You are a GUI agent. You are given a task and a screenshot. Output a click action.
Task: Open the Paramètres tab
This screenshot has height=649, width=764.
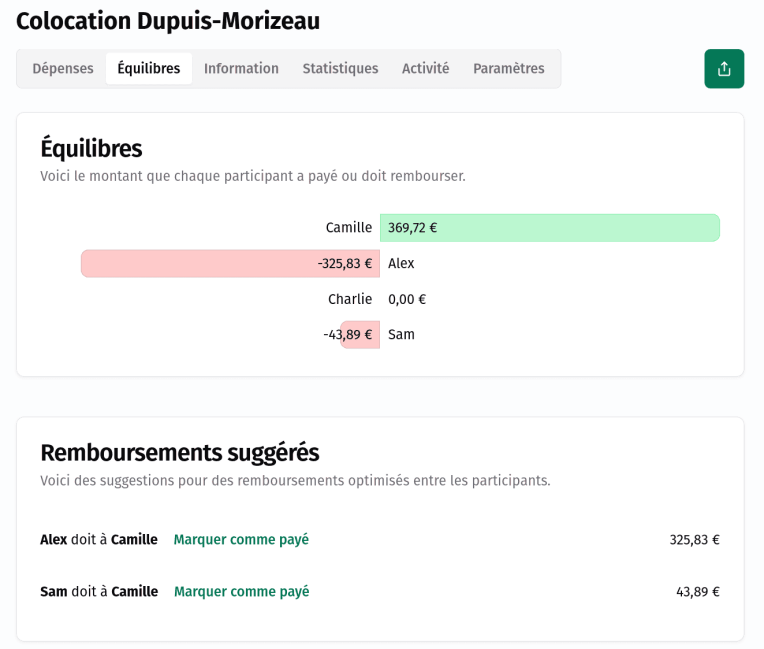[508, 69]
